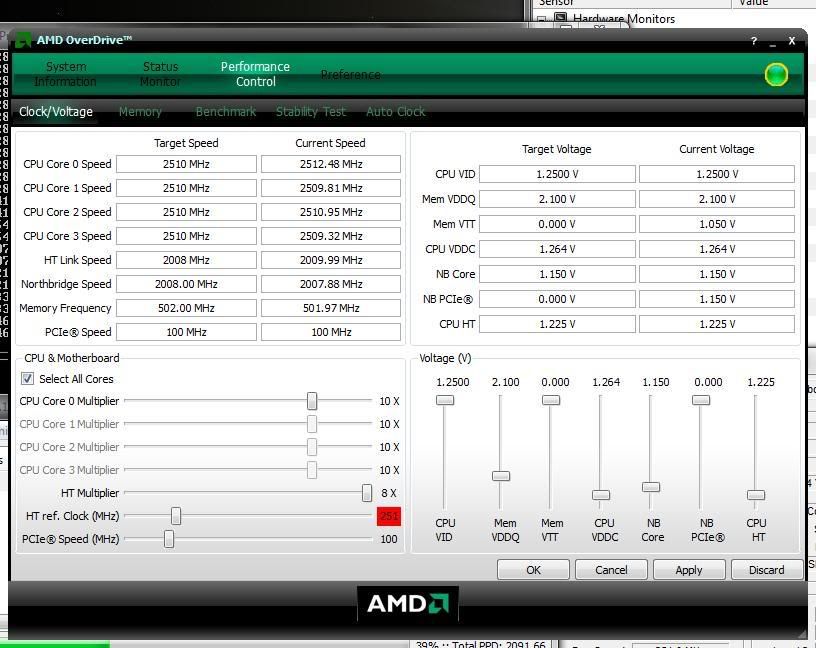Screen dimensions: 816x648
Task: Open the Preference tab
Action: (x=350, y=74)
